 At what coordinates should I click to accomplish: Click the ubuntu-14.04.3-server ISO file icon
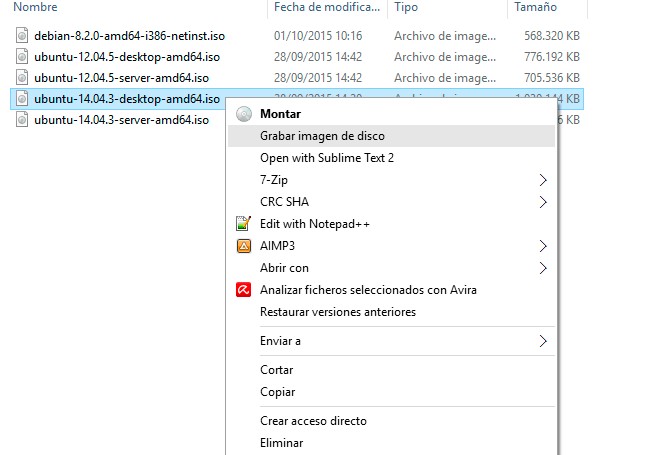23,120
